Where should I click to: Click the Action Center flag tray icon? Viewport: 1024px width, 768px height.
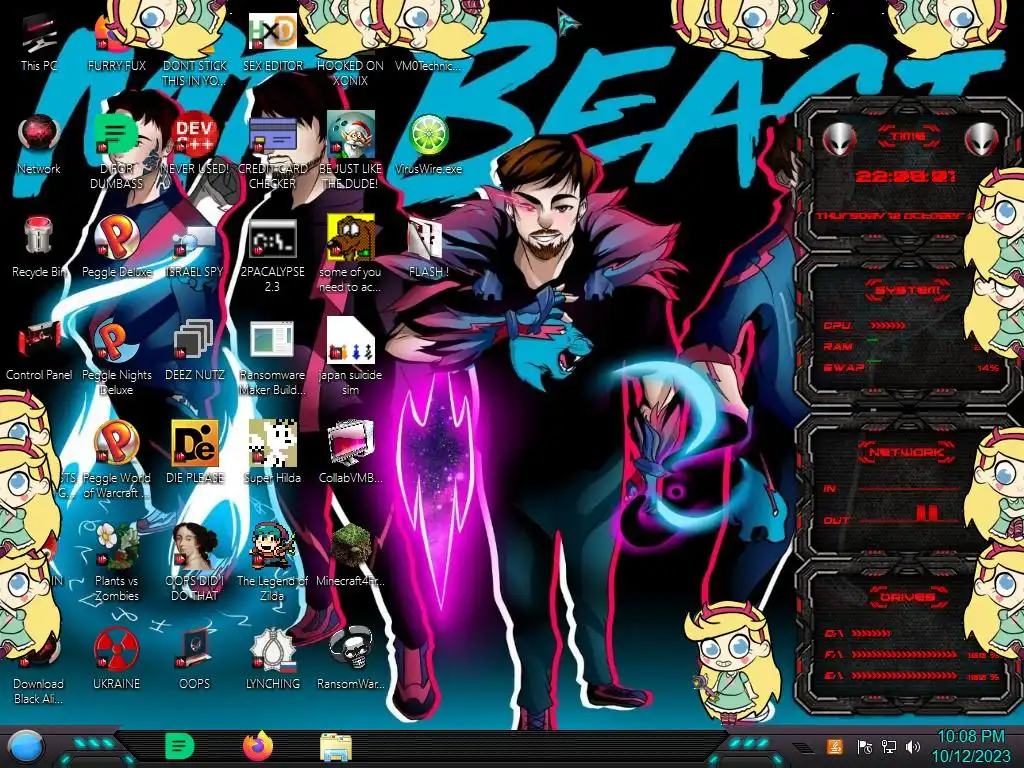(864, 746)
